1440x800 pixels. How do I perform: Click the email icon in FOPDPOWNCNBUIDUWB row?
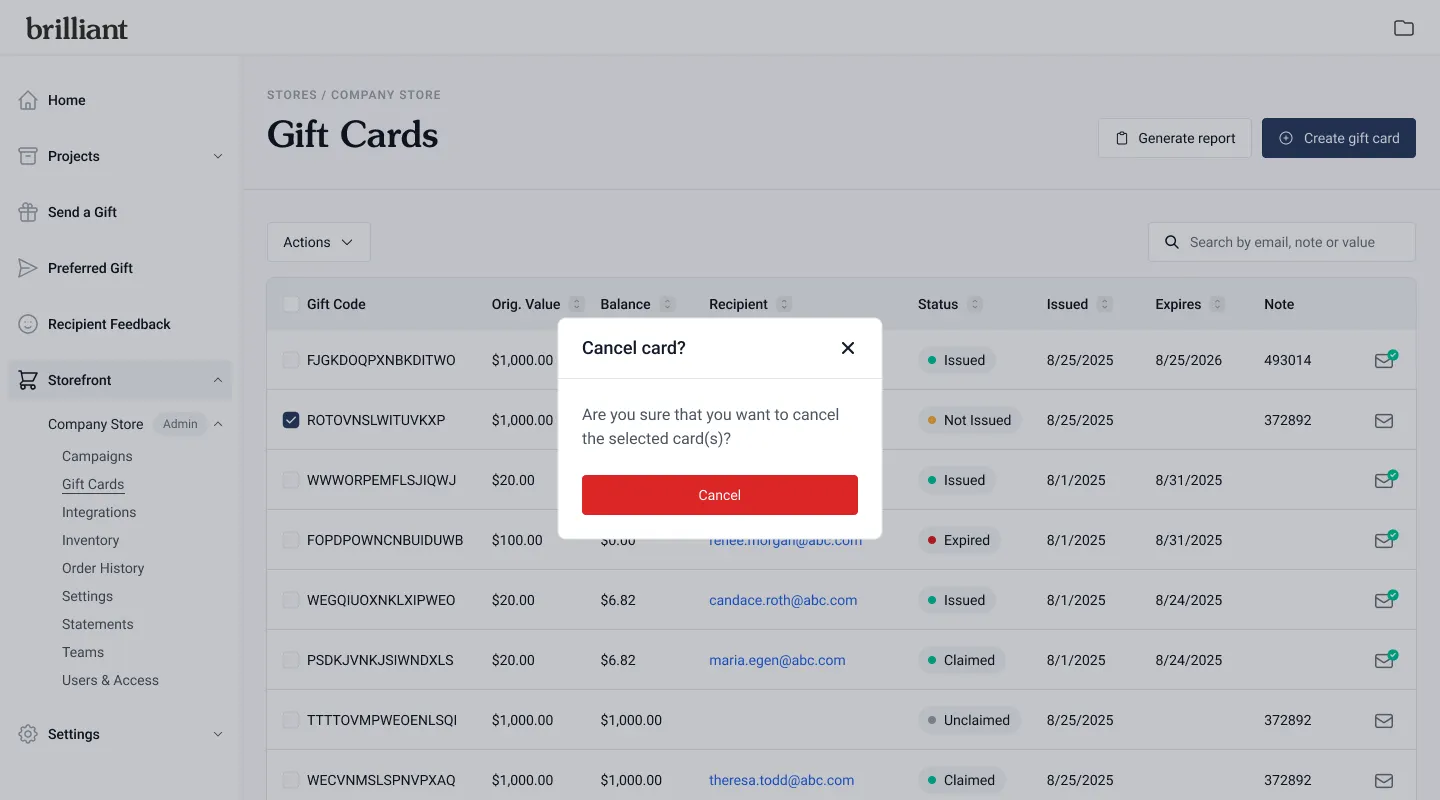coord(1385,540)
